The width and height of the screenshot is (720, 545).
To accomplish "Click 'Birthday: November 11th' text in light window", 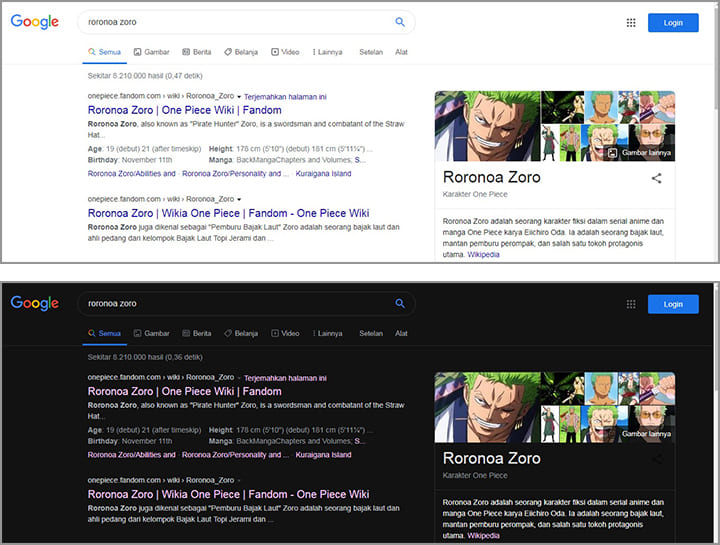I will click(130, 160).
